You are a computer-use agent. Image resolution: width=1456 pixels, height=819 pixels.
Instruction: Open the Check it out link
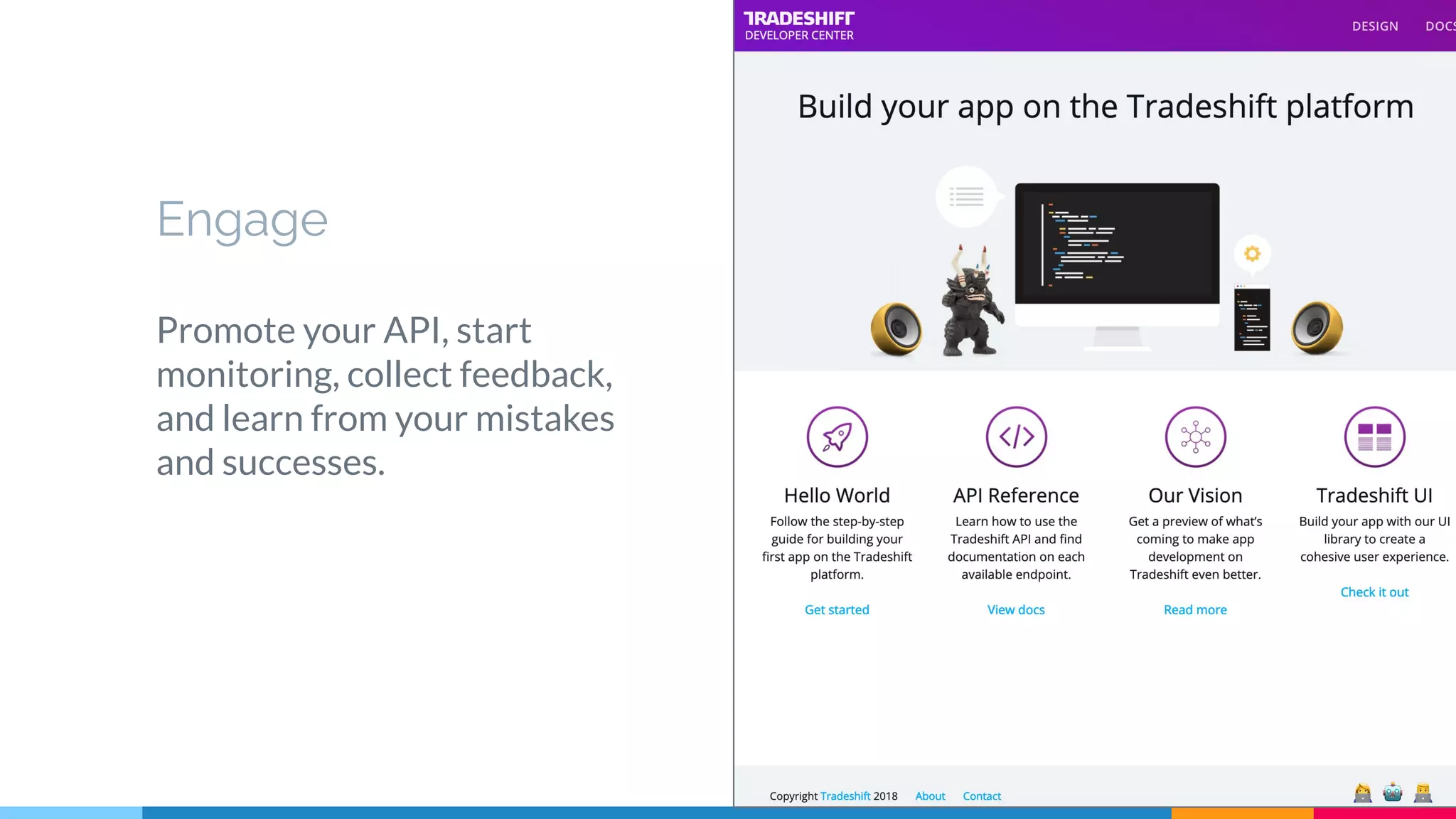point(1374,592)
